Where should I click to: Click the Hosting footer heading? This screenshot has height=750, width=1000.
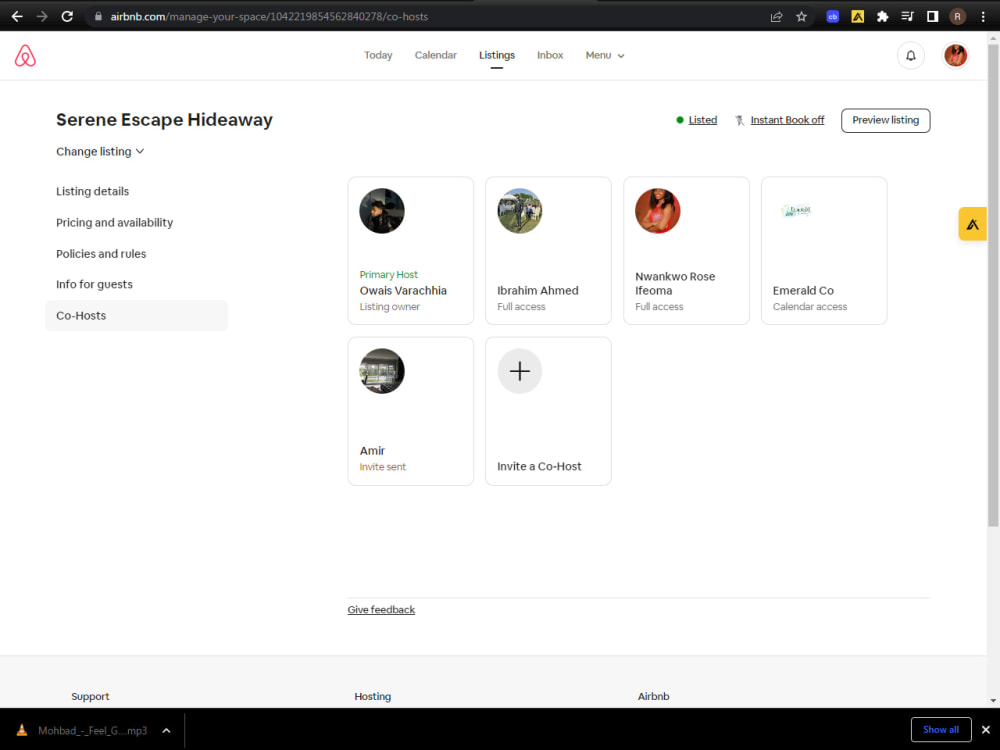372,696
